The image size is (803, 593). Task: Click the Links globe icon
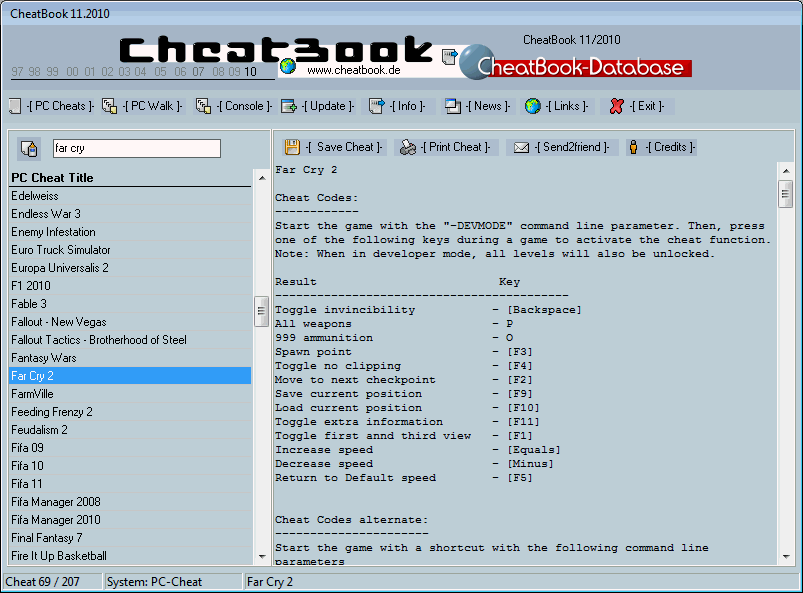click(x=533, y=106)
